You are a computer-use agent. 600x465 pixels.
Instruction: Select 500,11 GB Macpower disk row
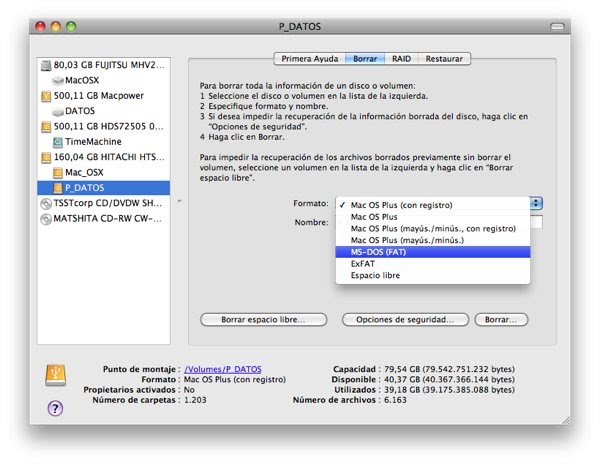click(104, 96)
